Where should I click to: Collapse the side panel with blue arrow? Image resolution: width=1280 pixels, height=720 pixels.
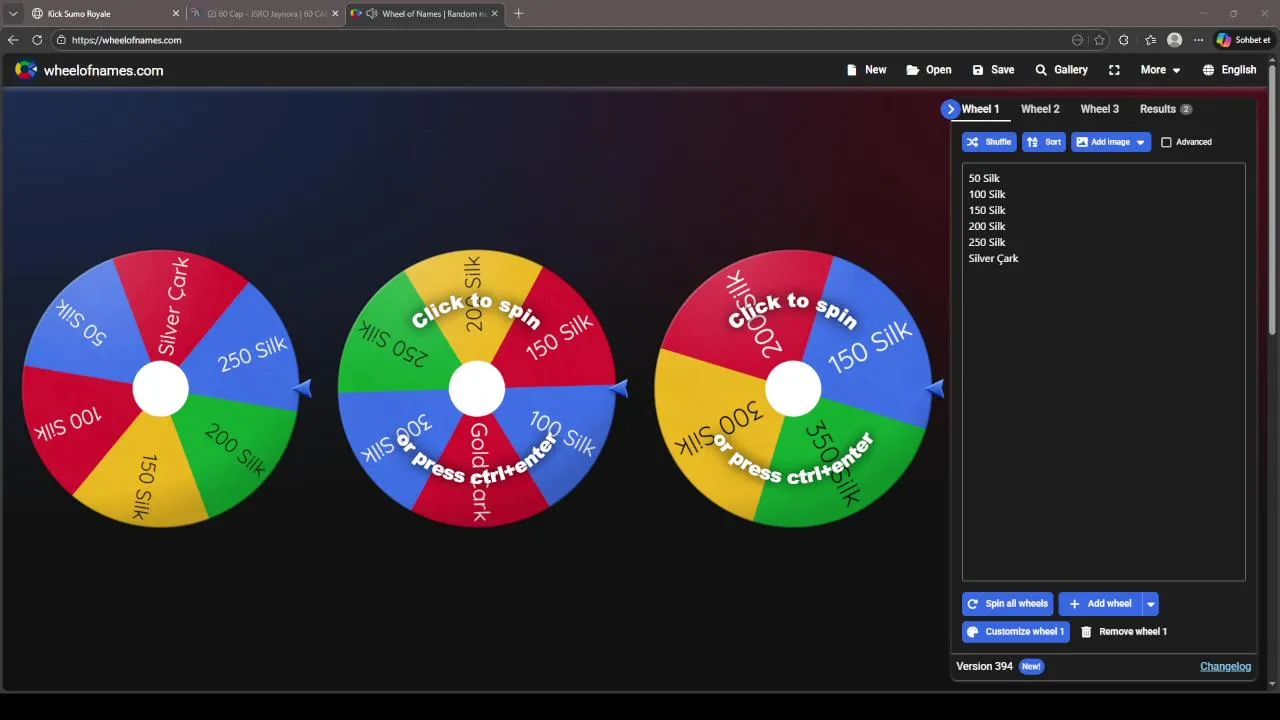[950, 109]
